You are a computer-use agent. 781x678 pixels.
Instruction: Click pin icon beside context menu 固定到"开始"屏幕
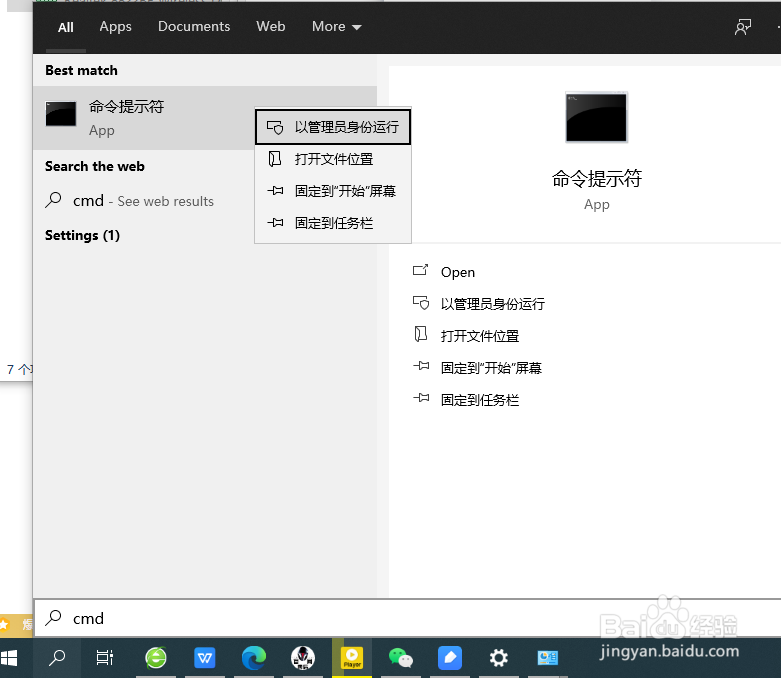click(x=275, y=190)
